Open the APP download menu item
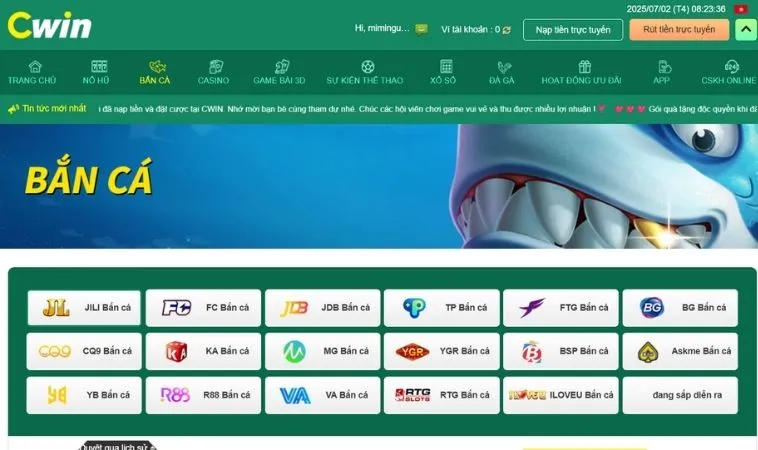Viewport: 758px width, 450px height. [x=661, y=73]
